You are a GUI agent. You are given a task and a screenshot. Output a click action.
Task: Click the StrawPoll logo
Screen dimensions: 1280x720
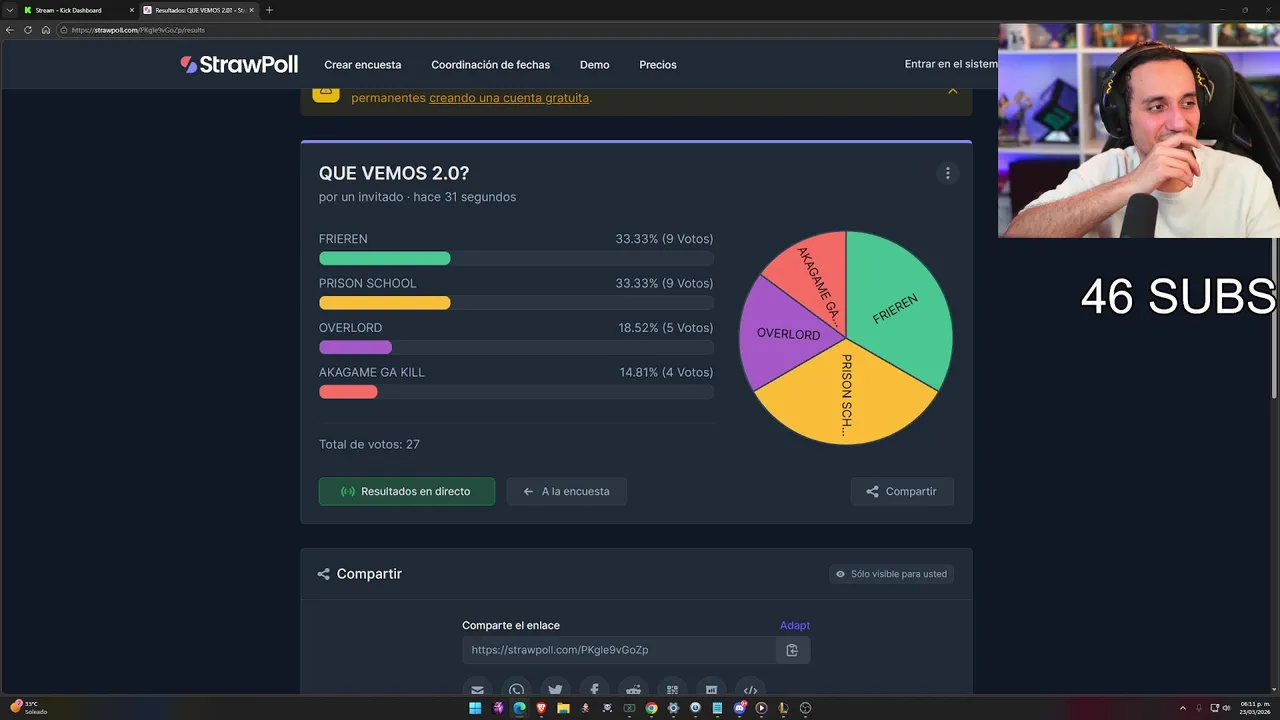[x=239, y=64]
